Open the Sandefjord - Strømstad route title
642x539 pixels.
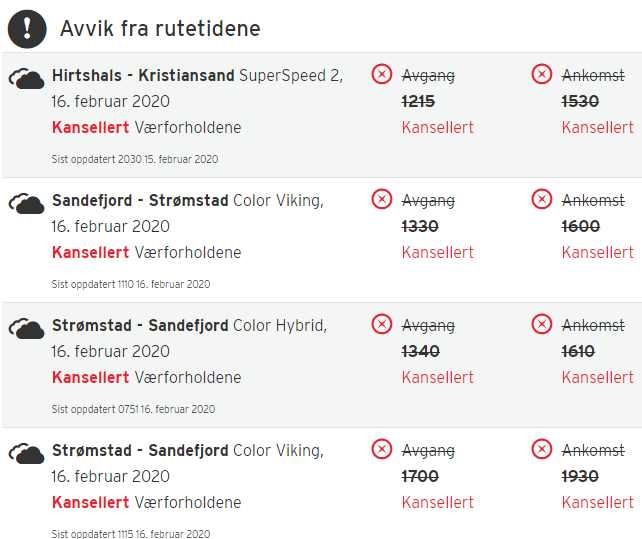tap(140, 201)
